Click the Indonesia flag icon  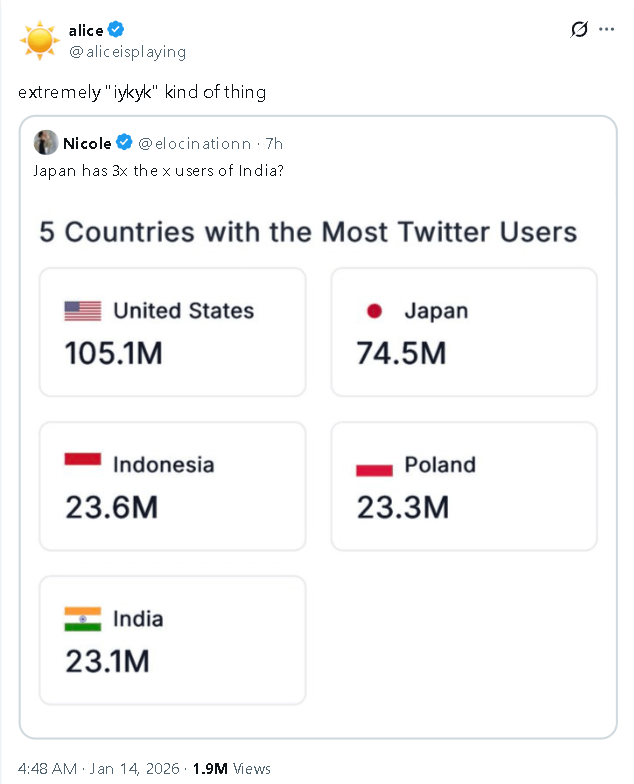[x=83, y=459]
